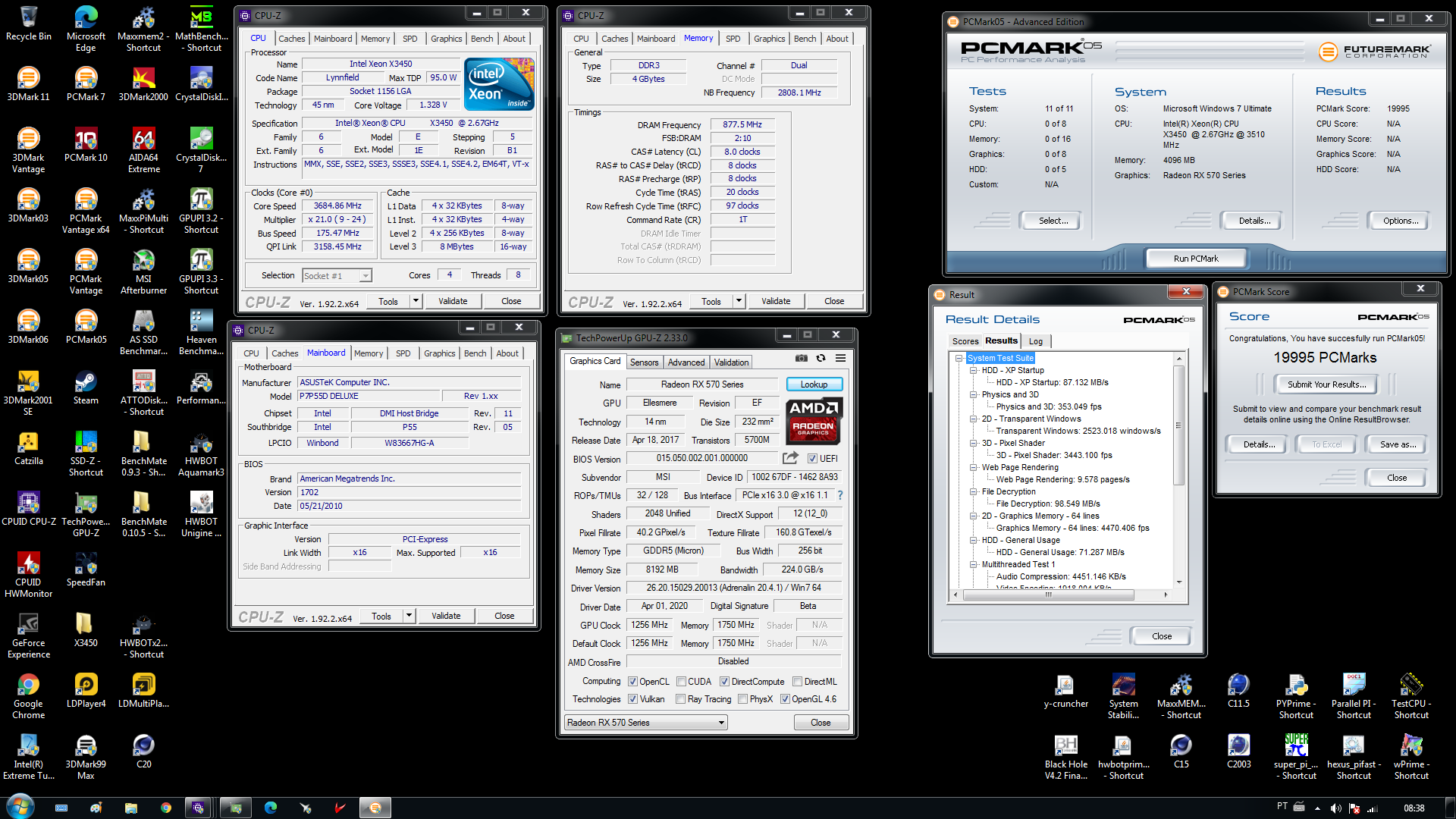Open Tools dropdown arrow in CPU-Z CPU window

point(416,301)
